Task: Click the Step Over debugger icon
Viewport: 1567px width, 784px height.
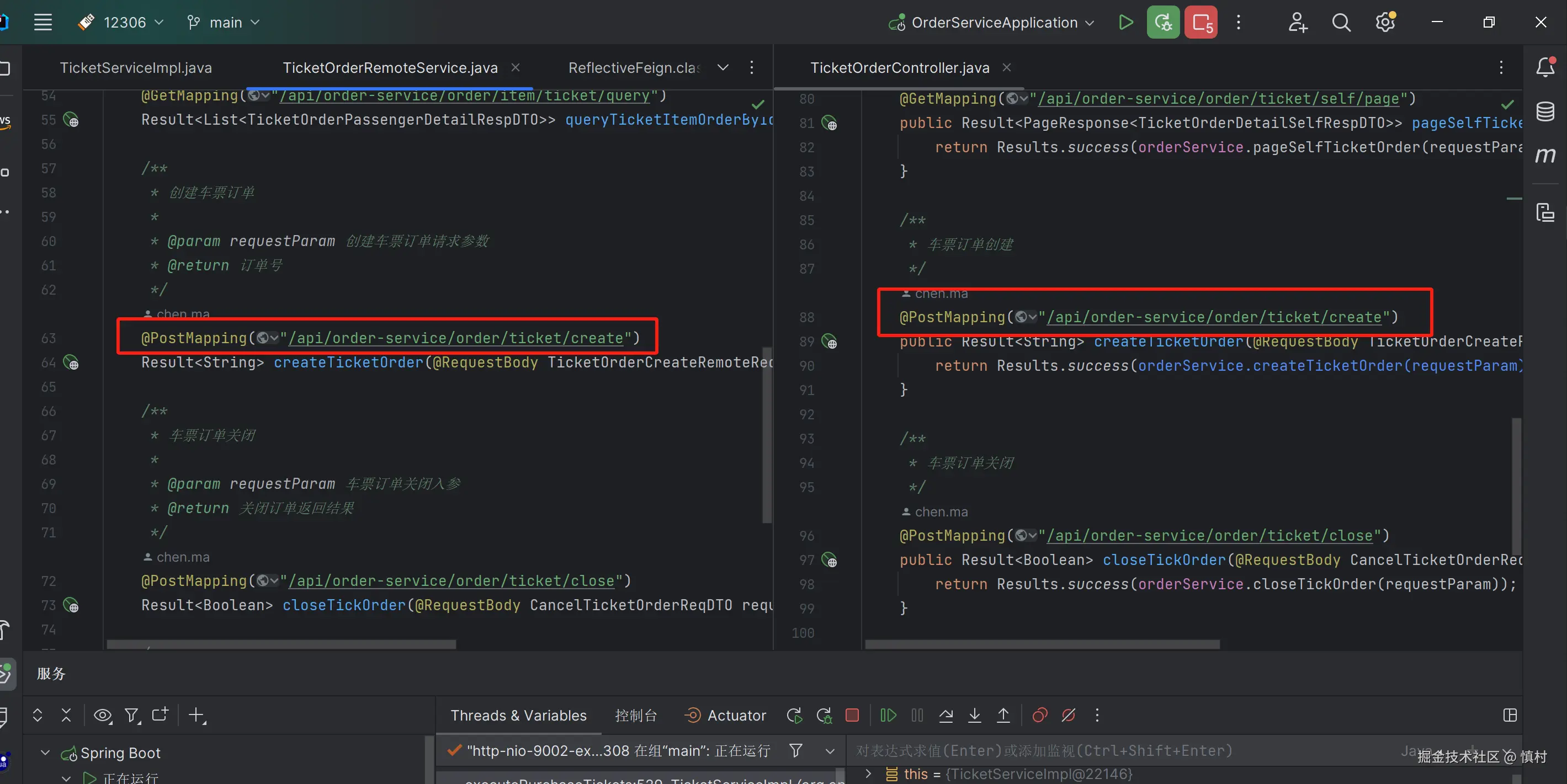Action: [x=946, y=715]
